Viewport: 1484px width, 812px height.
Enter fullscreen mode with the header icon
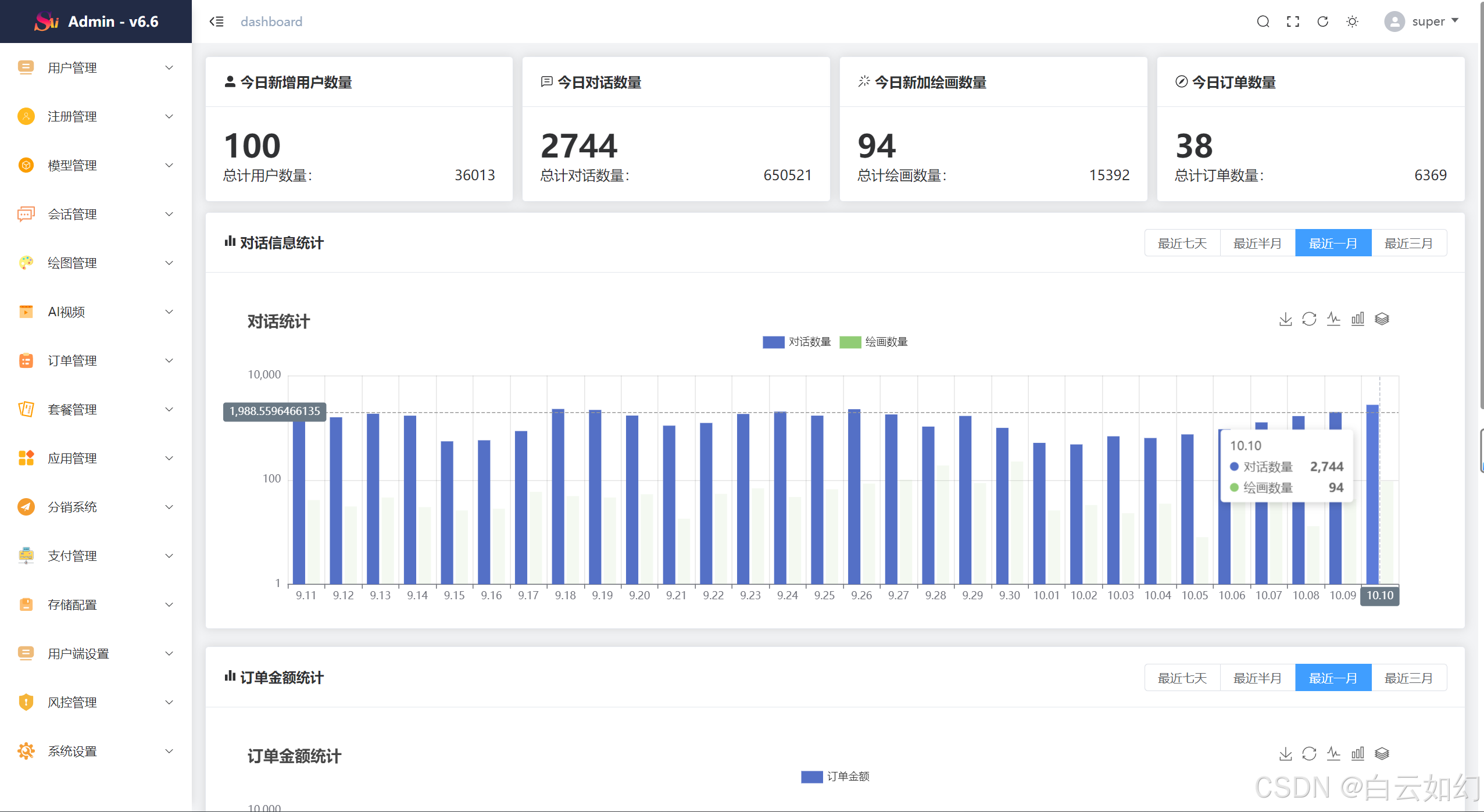tap(1293, 22)
